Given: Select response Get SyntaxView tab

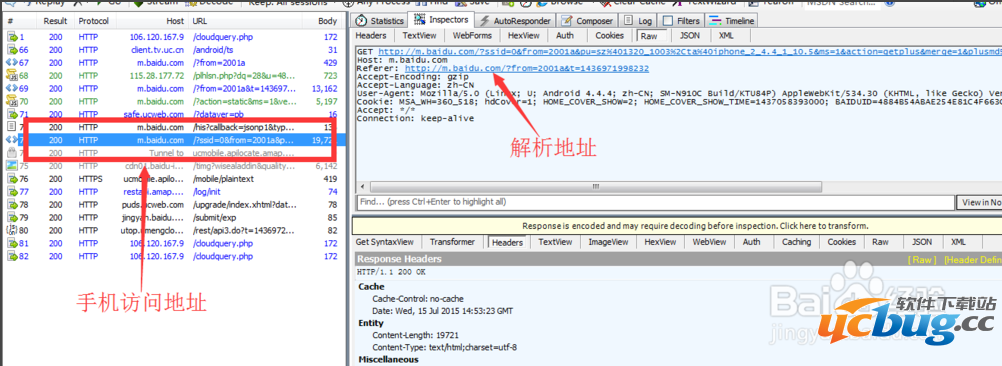Looking at the screenshot, I should 385,242.
